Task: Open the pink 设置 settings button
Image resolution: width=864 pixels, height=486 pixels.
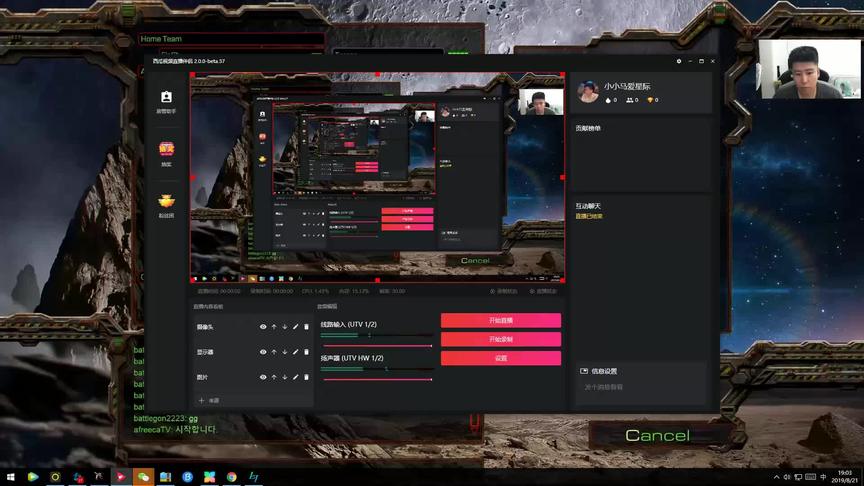Action: [x=501, y=358]
